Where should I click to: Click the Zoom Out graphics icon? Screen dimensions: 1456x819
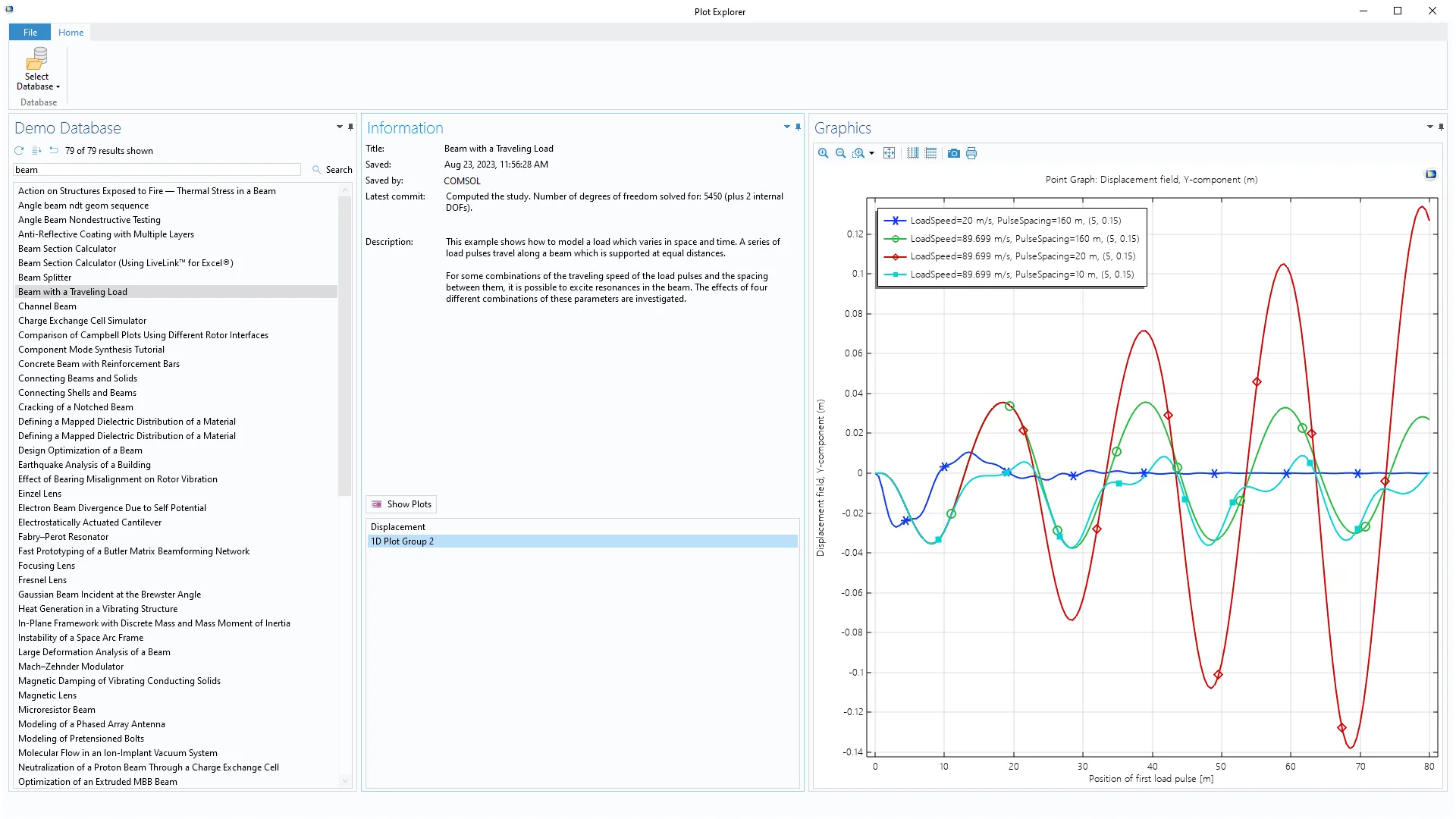pyautogui.click(x=840, y=153)
